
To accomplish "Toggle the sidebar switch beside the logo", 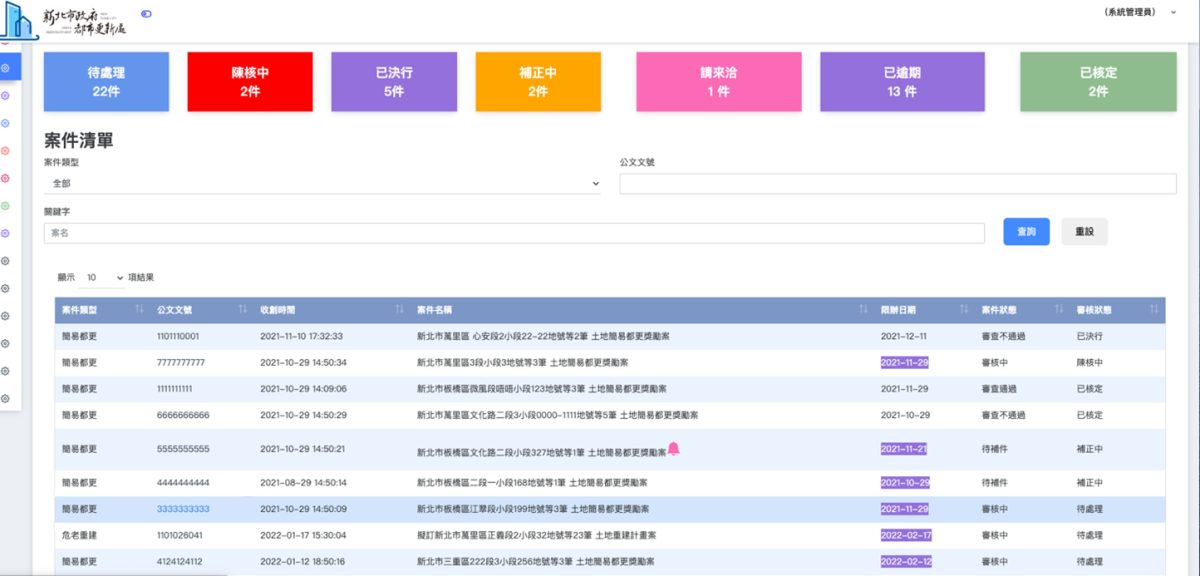I will tap(147, 14).
